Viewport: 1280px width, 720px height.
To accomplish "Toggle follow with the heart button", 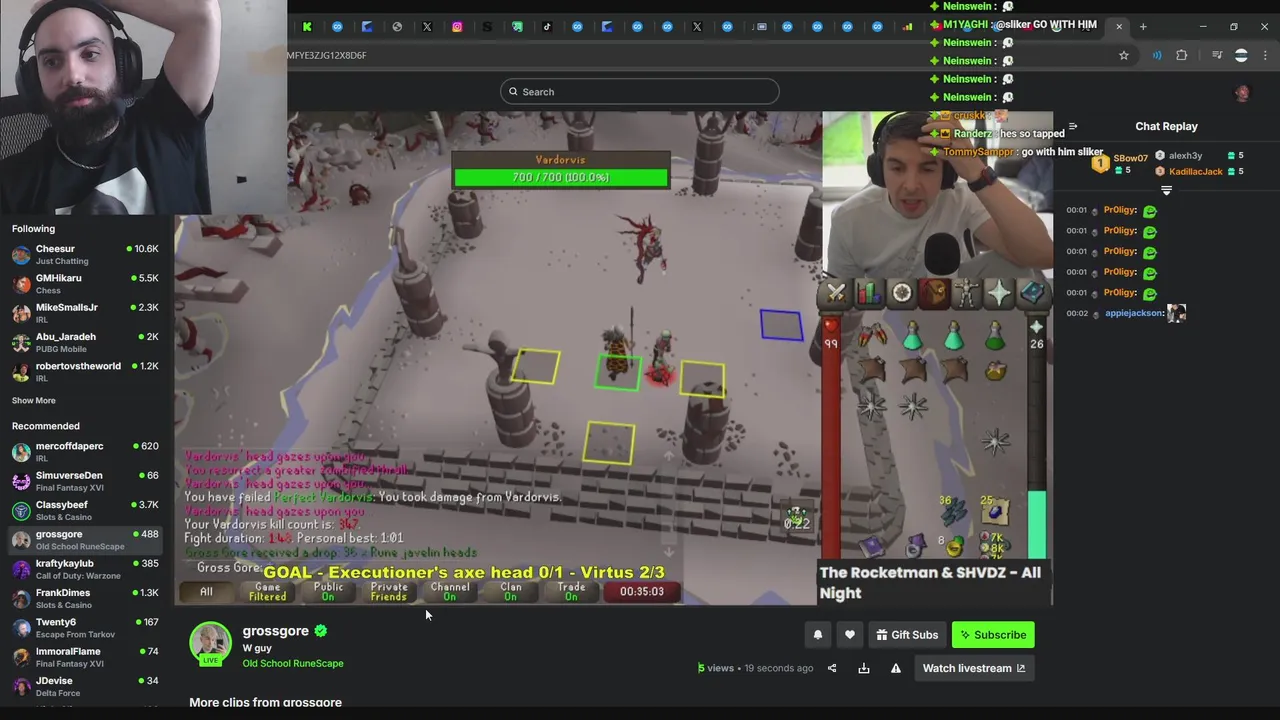I will [850, 635].
